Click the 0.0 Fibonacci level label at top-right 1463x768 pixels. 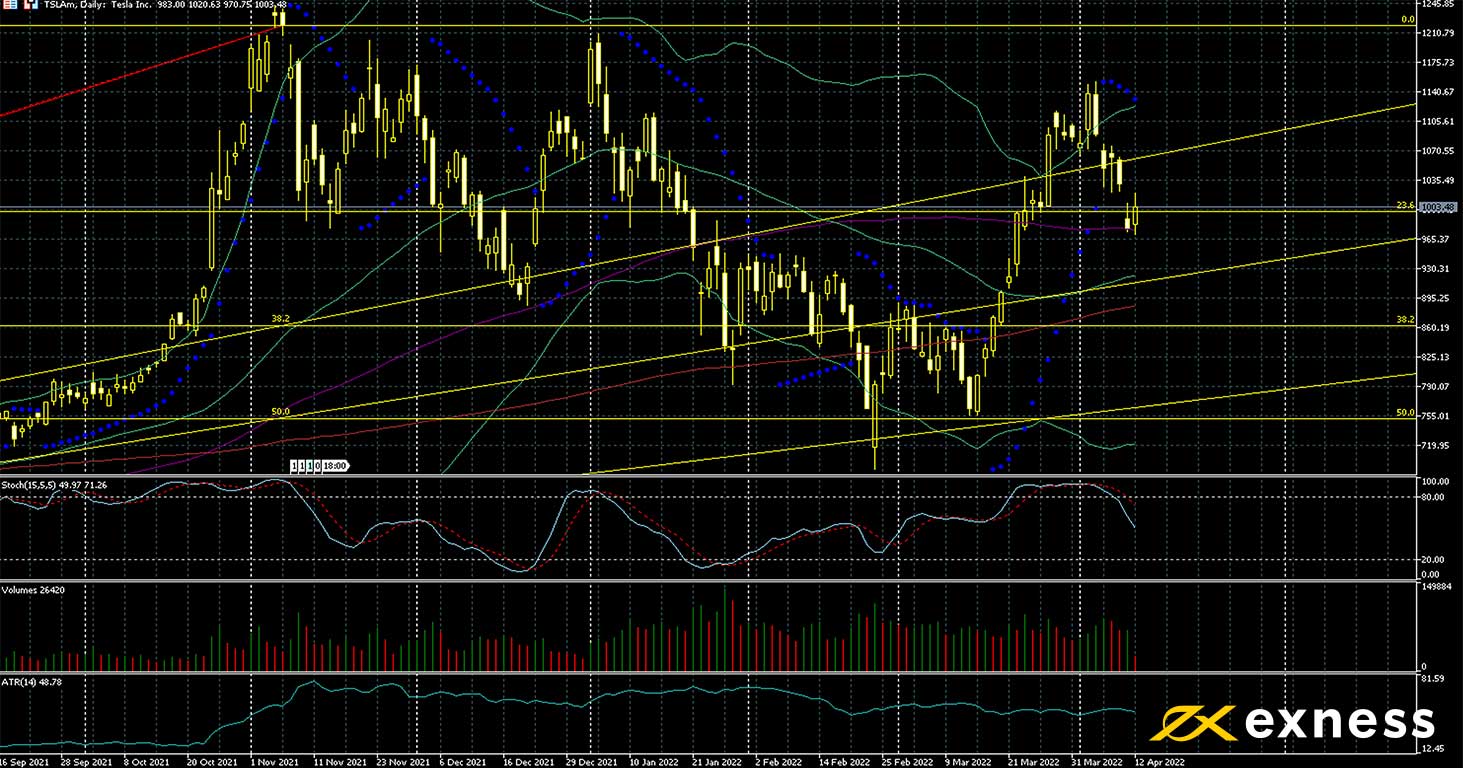[1406, 19]
